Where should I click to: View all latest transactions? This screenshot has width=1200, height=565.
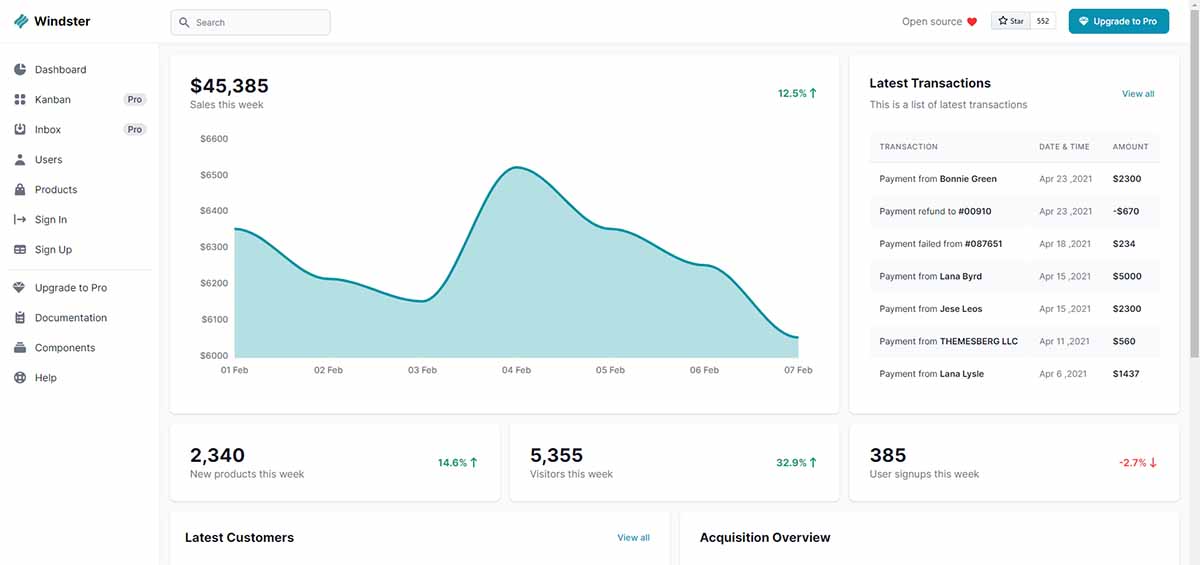tap(1137, 94)
